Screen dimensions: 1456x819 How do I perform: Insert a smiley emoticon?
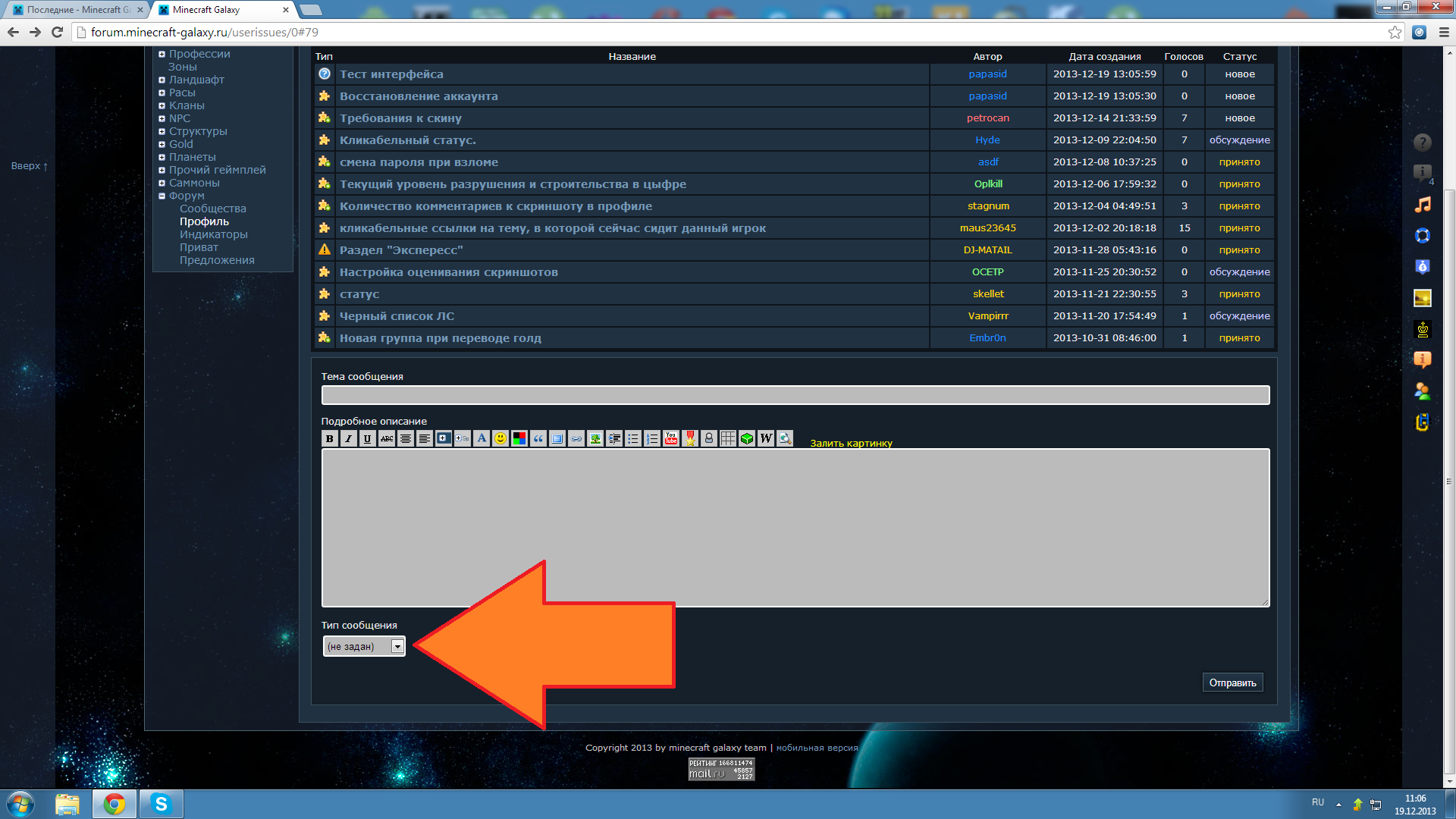click(500, 438)
